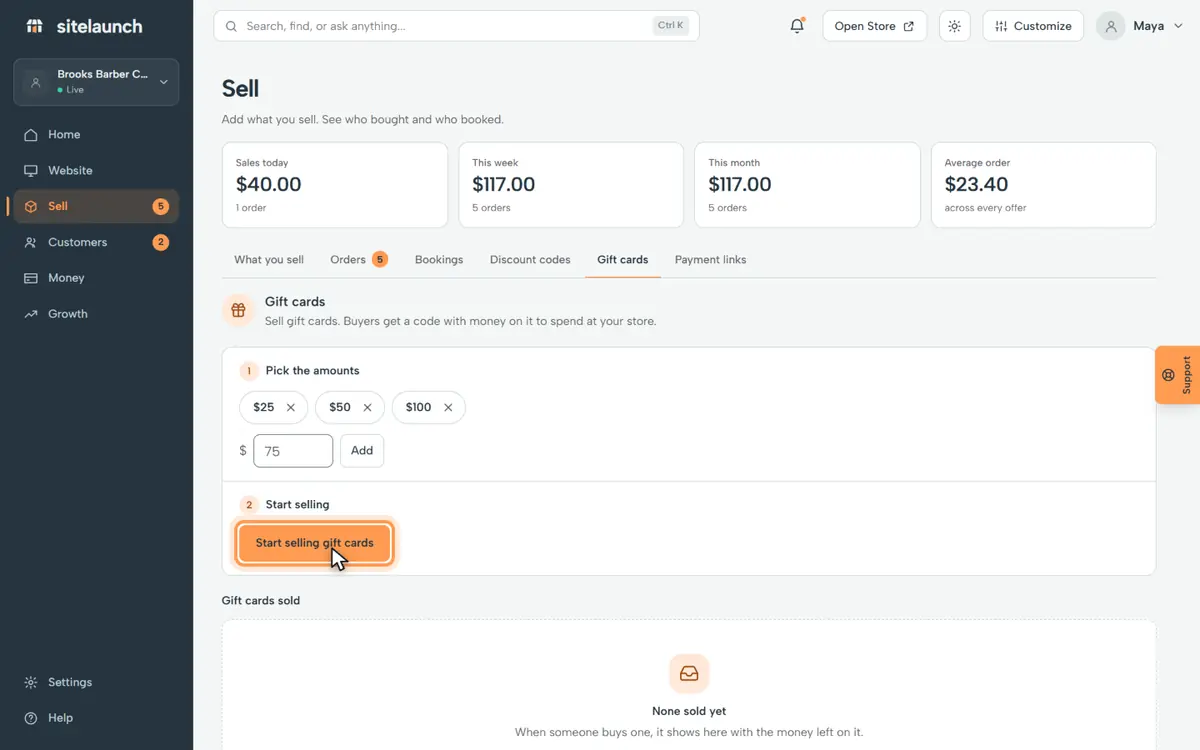Screen dimensions: 1200x750
Task: Click the store avatar icon in switcher
Action: (36, 82)
